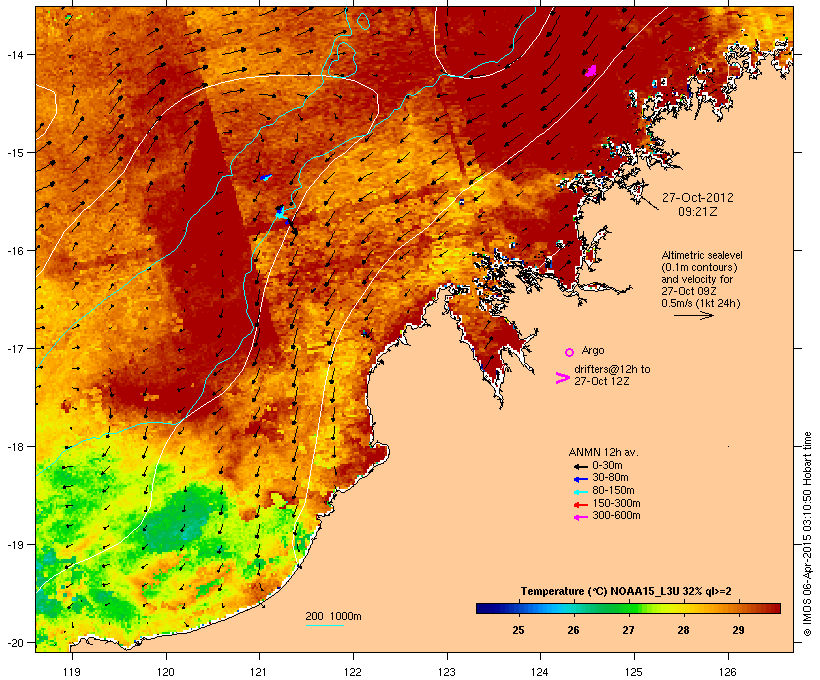The image size is (820, 680).
Task: Click the '80-150m' depth label
Action: click(613, 491)
